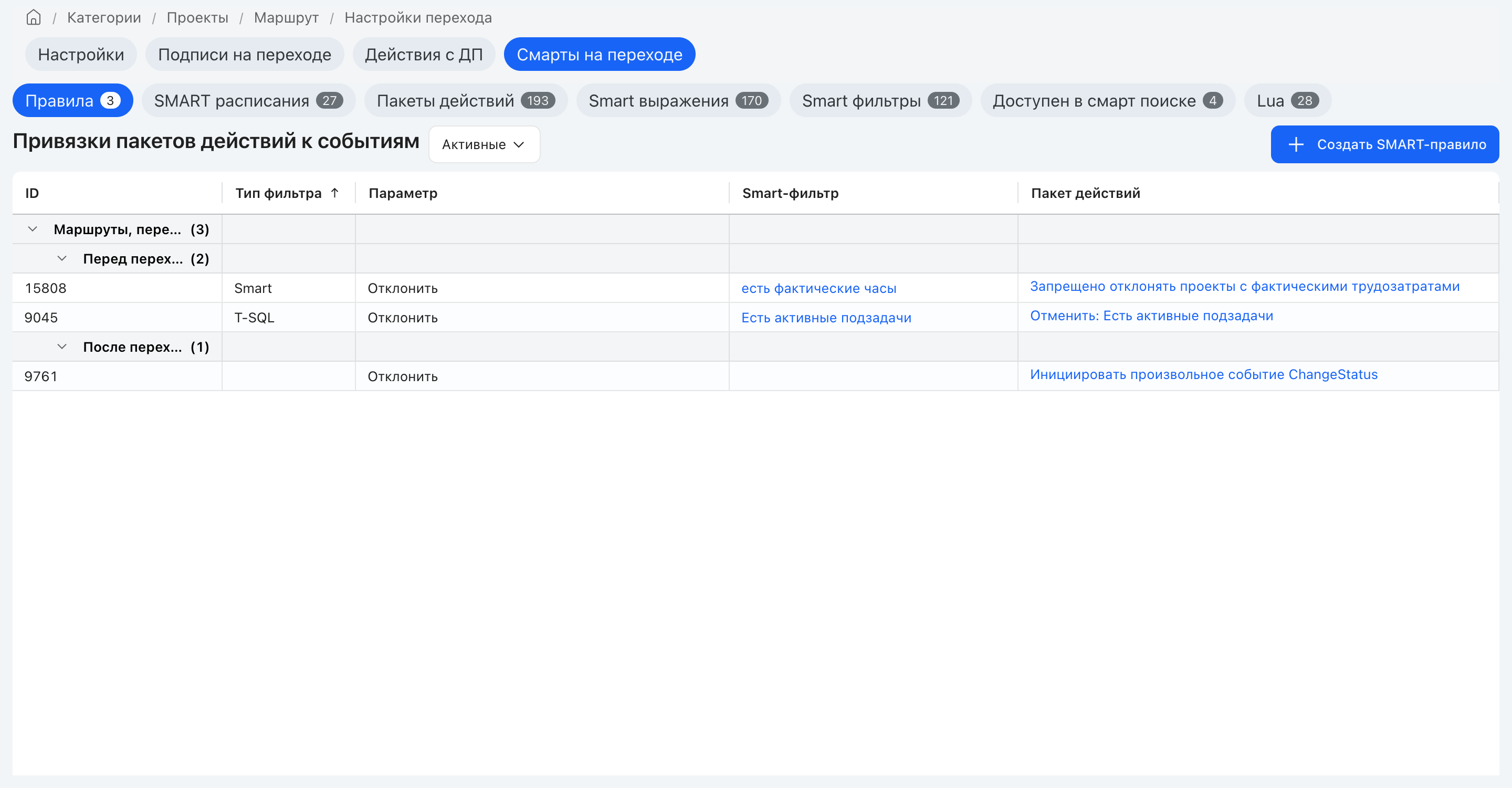Click the Smart-фильтр column header
The image size is (1512, 788).
(874, 193)
